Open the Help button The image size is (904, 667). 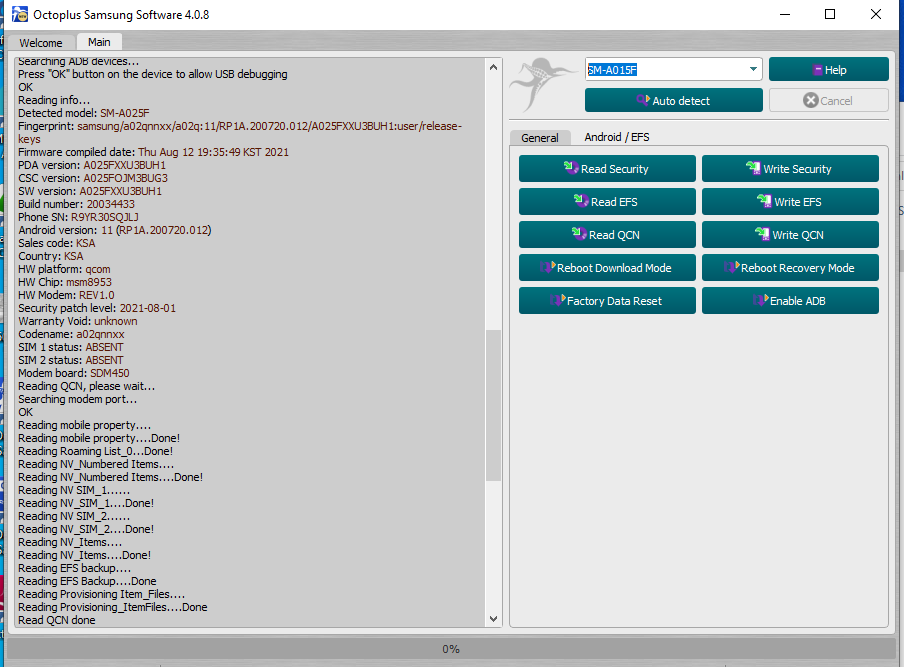[x=828, y=70]
